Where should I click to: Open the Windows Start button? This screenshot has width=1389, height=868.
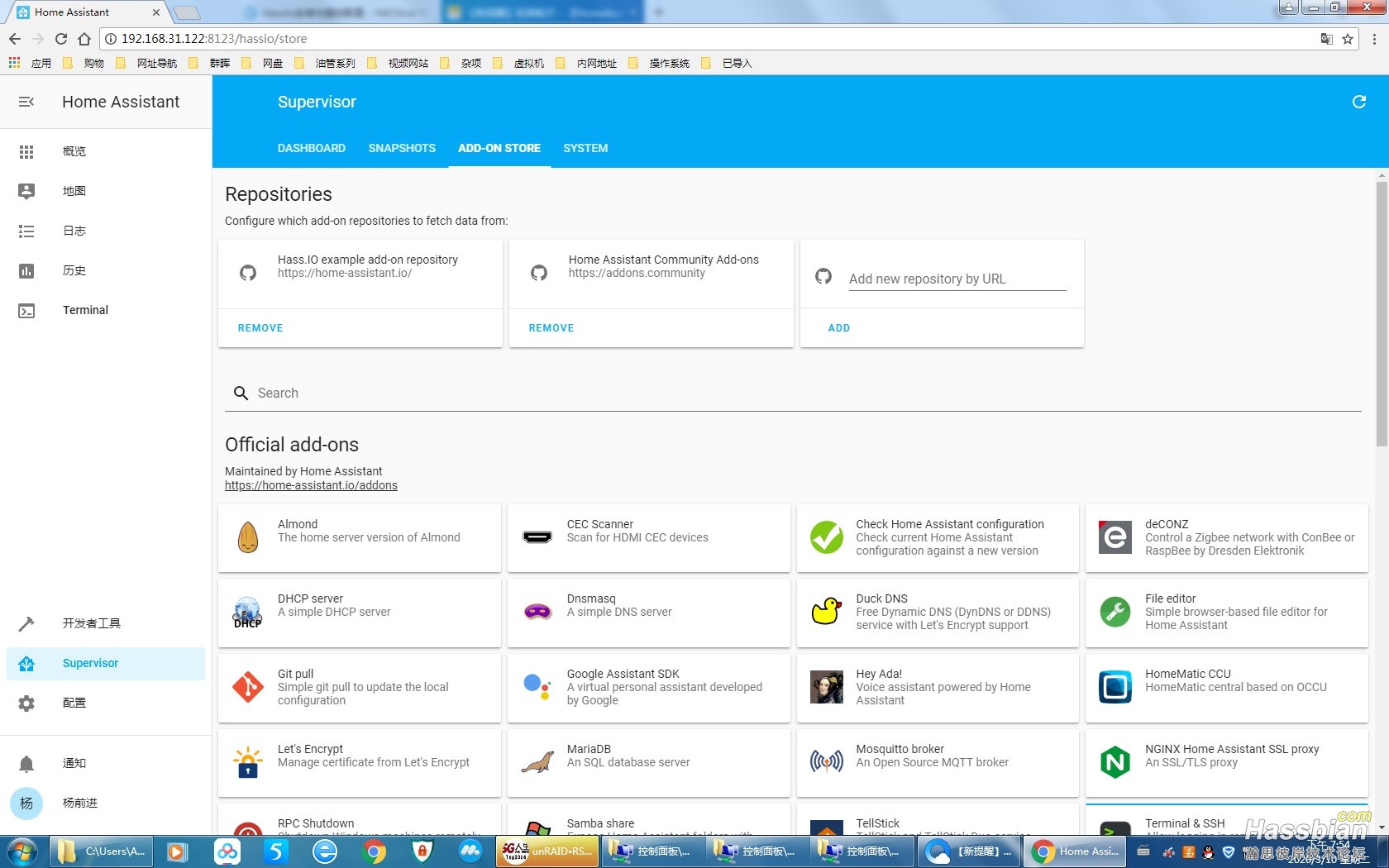pos(22,851)
